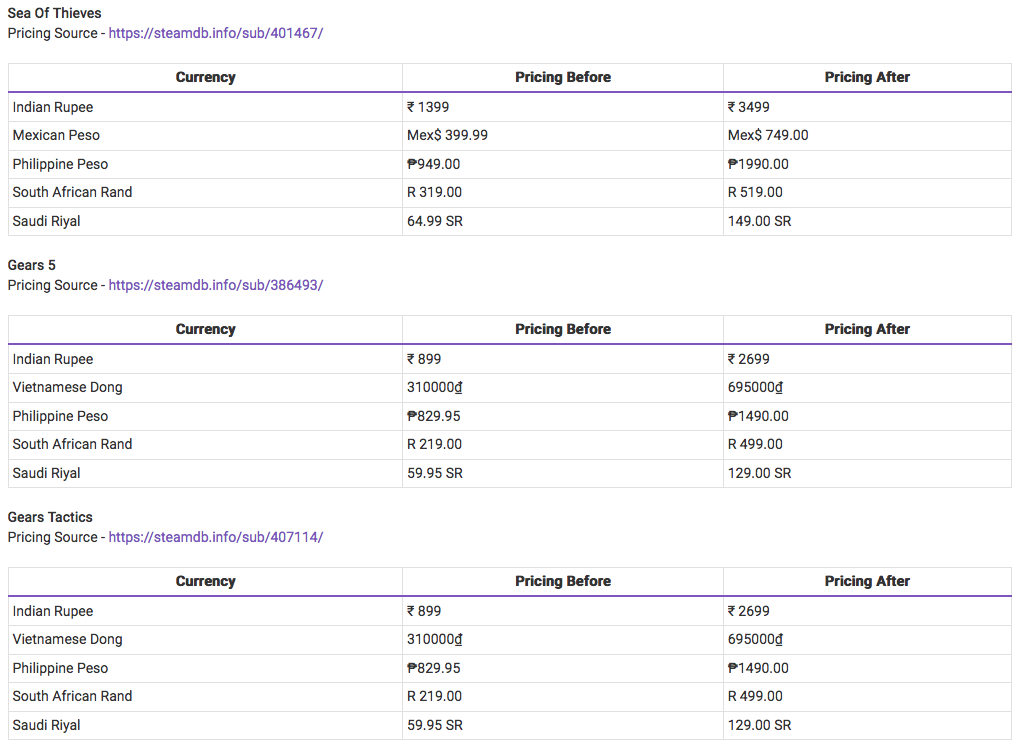Screen dimensions: 1024x754
Task: Click South African Rand in Gears Tactics table
Action: [x=72, y=696]
